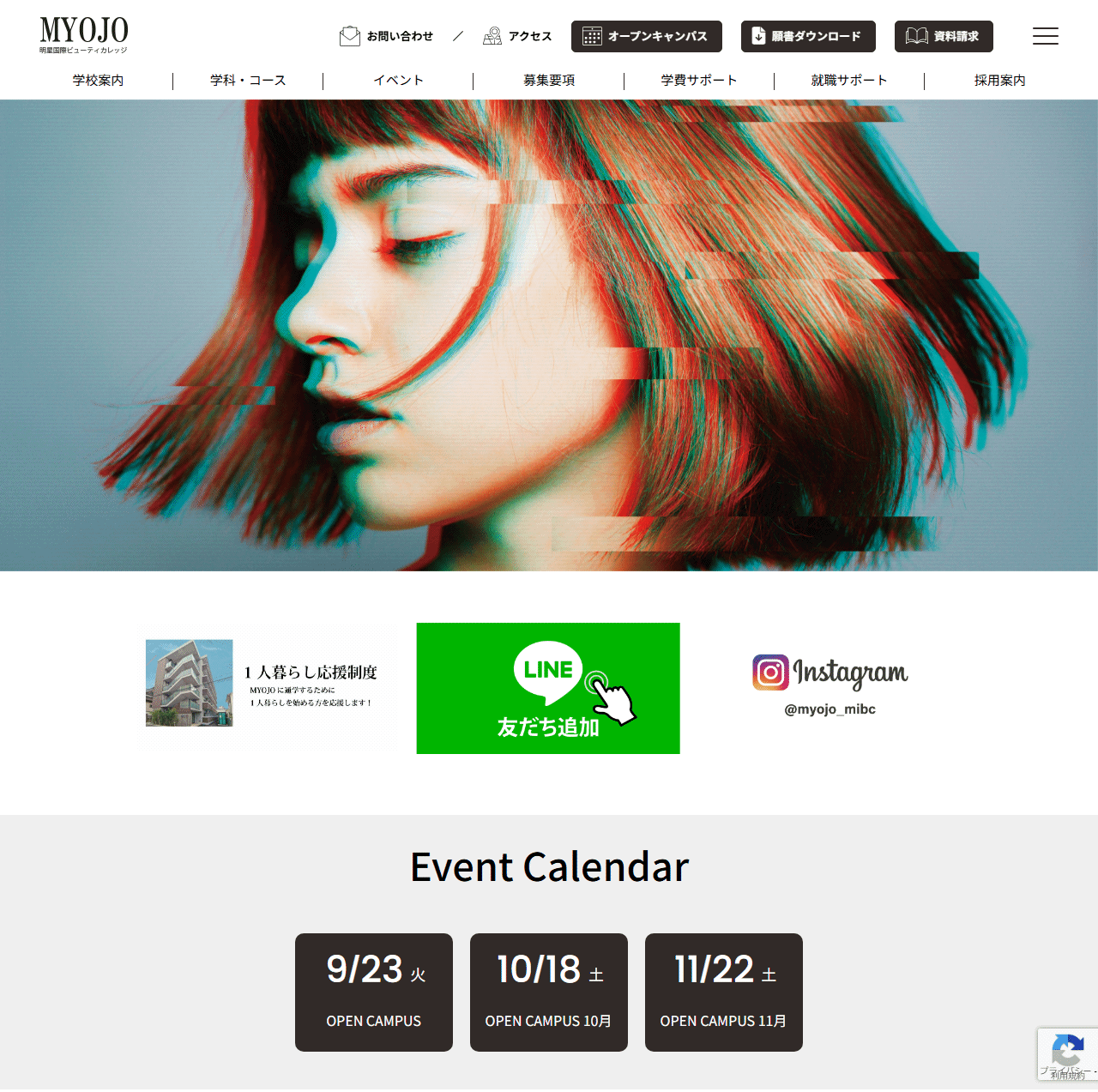1098x1092 pixels.
Task: Click the calendar icon in オープンキャンパス button
Action: [x=592, y=36]
